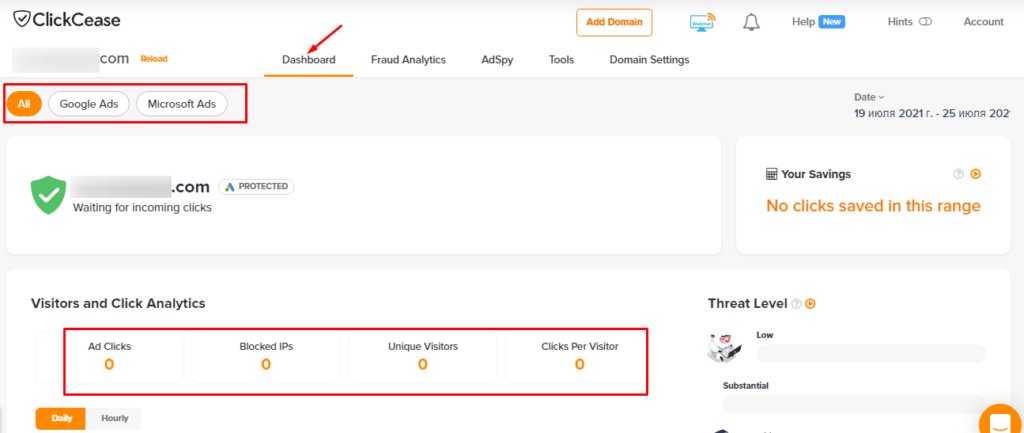Expand the Date dropdown
This screenshot has width=1024, height=433.
[x=869, y=97]
